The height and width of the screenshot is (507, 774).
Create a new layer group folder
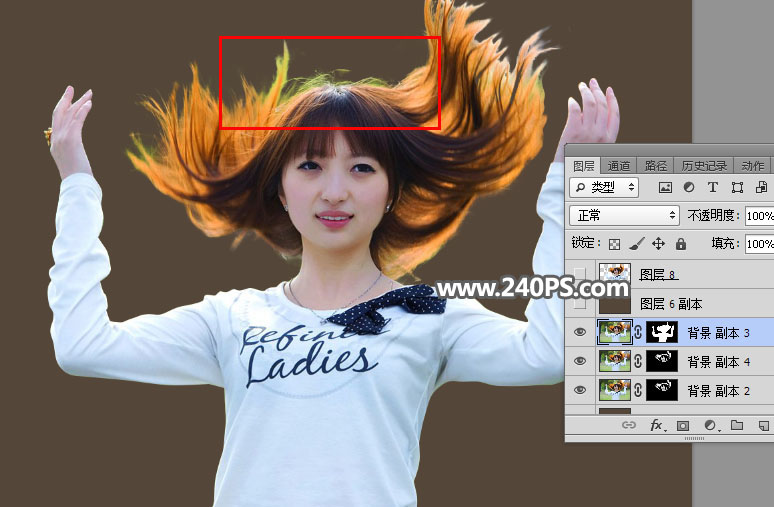tap(736, 425)
